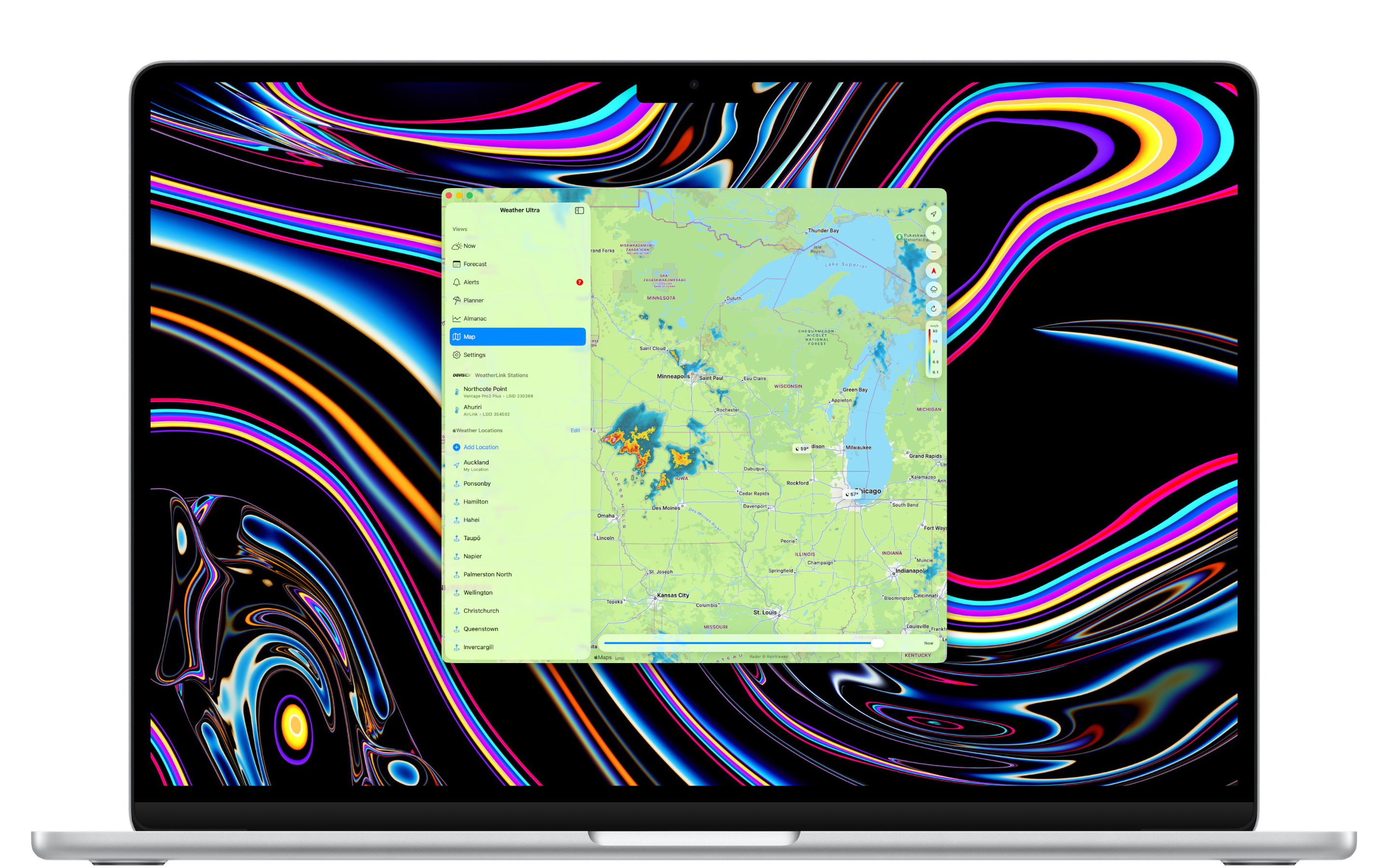The width and height of the screenshot is (1389, 868).
Task: Open the Almanac view
Action: [x=517, y=319]
